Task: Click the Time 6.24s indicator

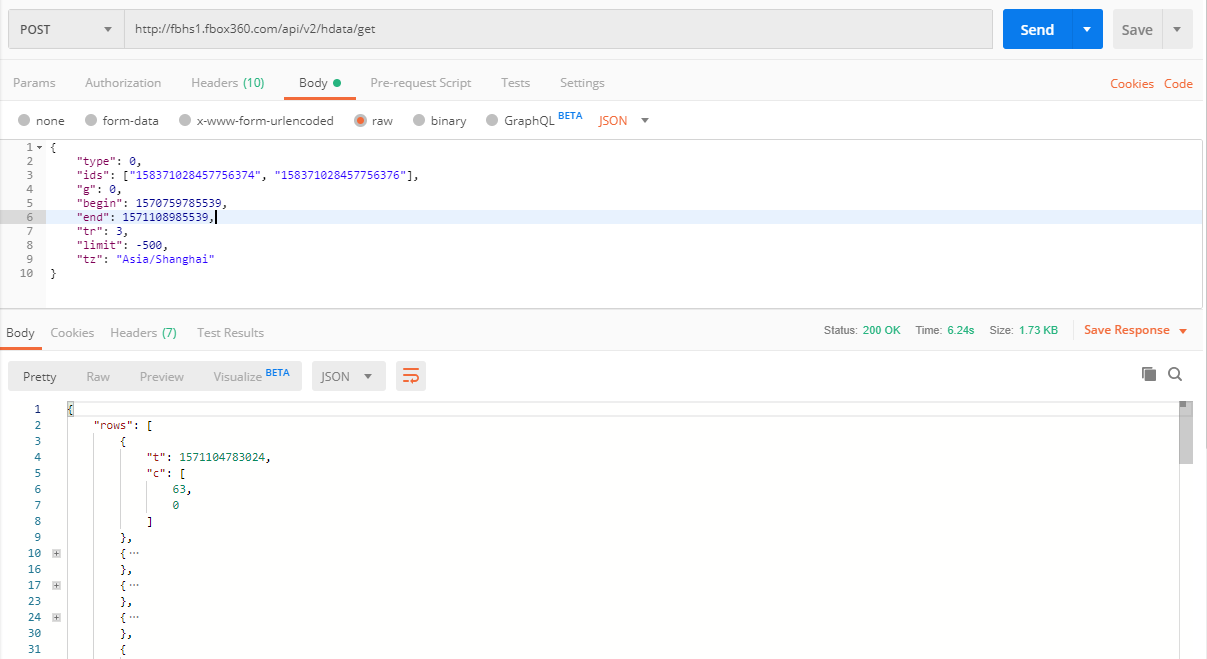Action: (x=945, y=330)
